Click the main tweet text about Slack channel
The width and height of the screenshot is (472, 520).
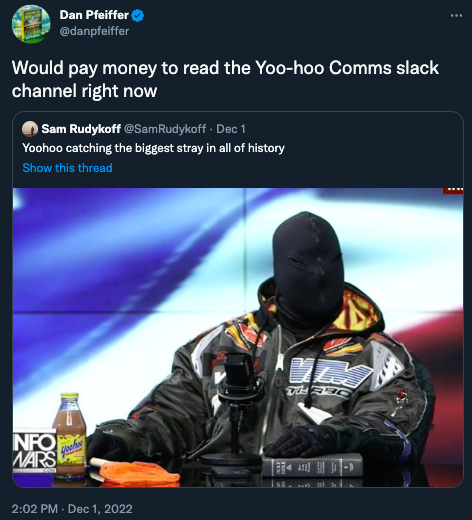[225, 79]
